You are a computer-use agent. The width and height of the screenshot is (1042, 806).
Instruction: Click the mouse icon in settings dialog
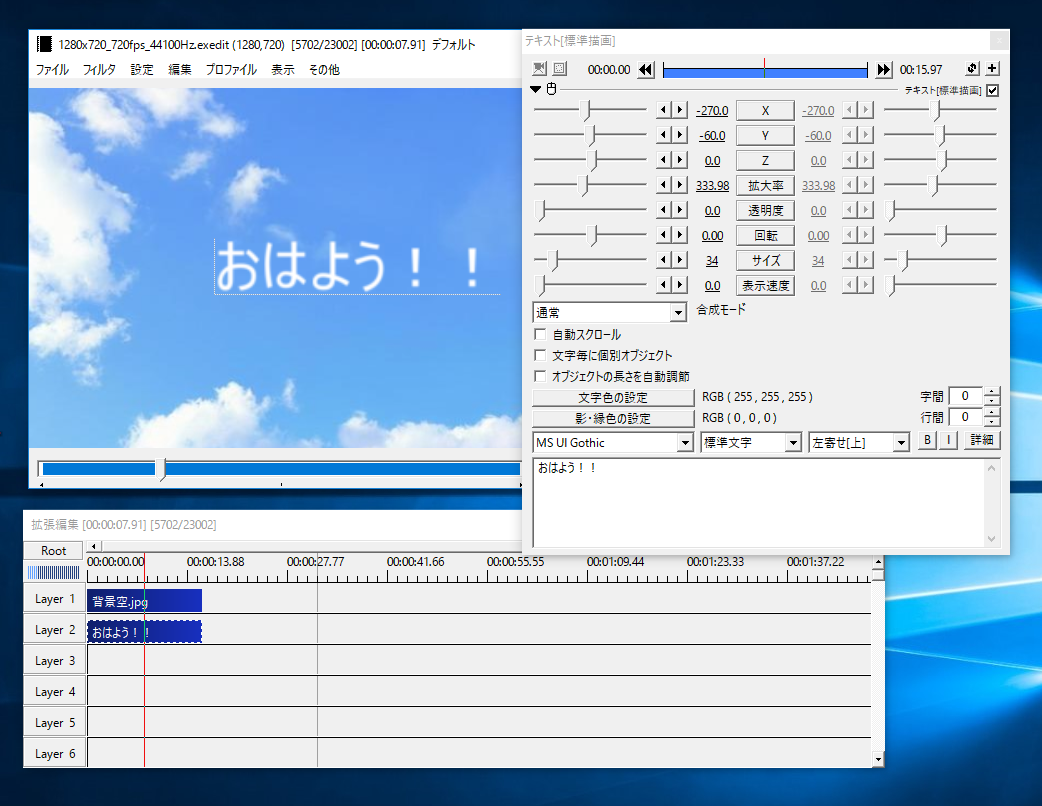(x=551, y=89)
